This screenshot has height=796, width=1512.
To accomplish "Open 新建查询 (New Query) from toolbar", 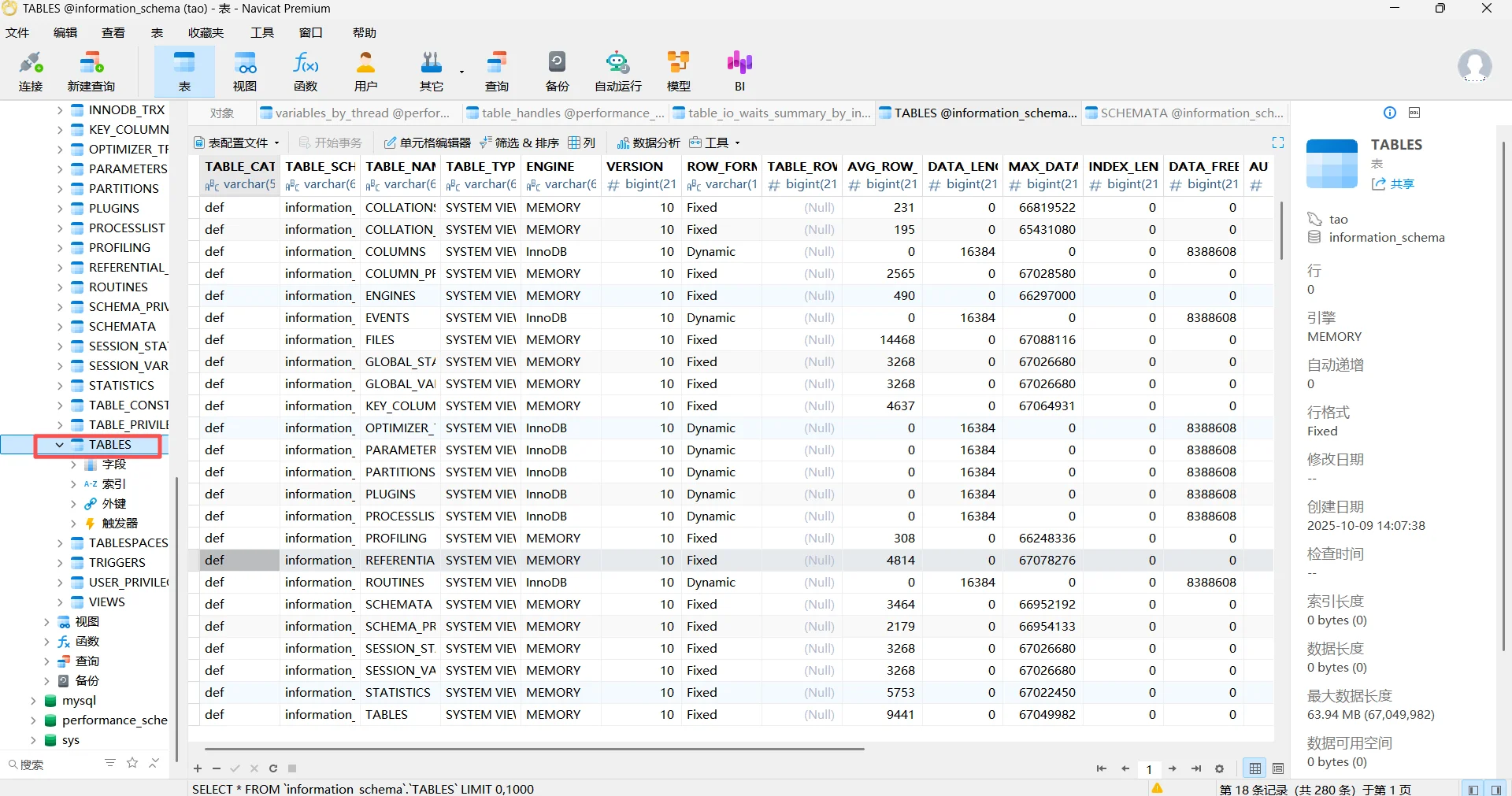I will tap(91, 71).
